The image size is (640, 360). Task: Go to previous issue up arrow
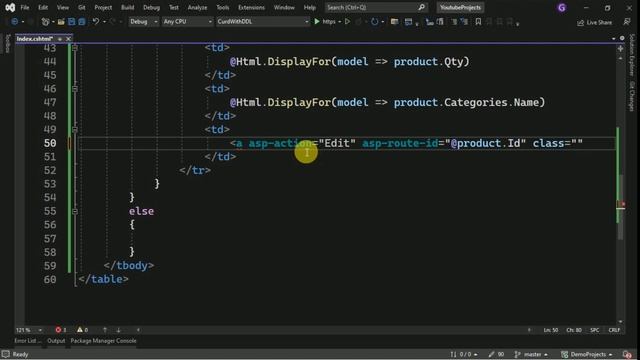(x=105, y=330)
